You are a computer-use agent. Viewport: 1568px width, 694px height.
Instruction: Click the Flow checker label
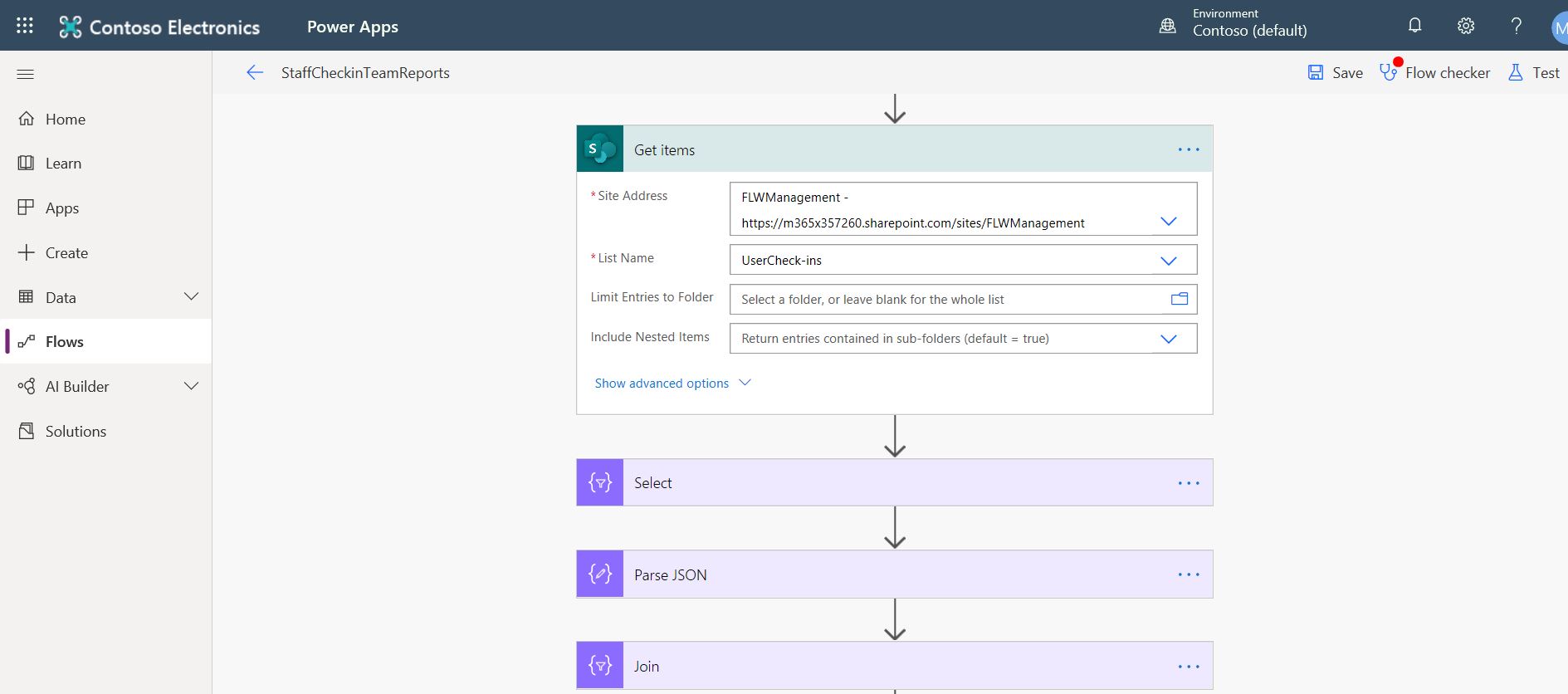point(1448,73)
